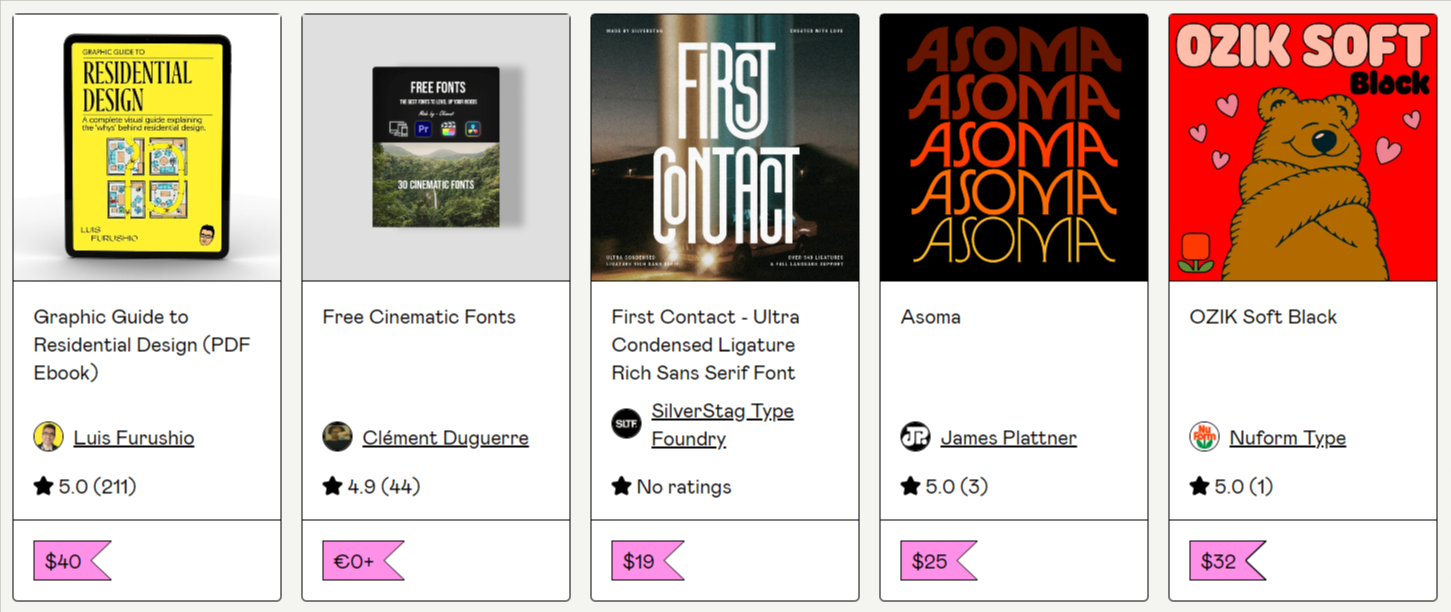Click the OZIK Soft Black bear thumbnail
Screen dimensions: 1451x612
pyautogui.click(x=1302, y=146)
